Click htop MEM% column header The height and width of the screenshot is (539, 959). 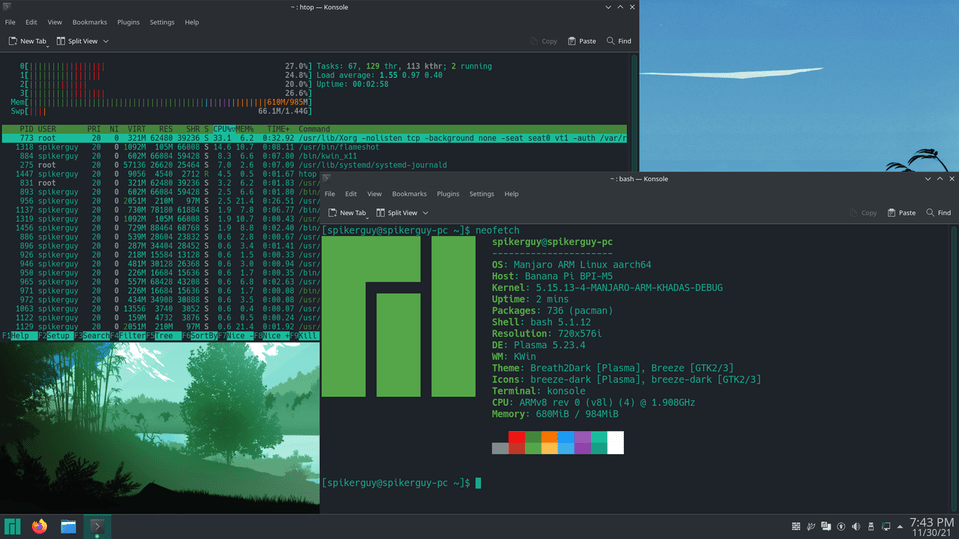click(245, 129)
